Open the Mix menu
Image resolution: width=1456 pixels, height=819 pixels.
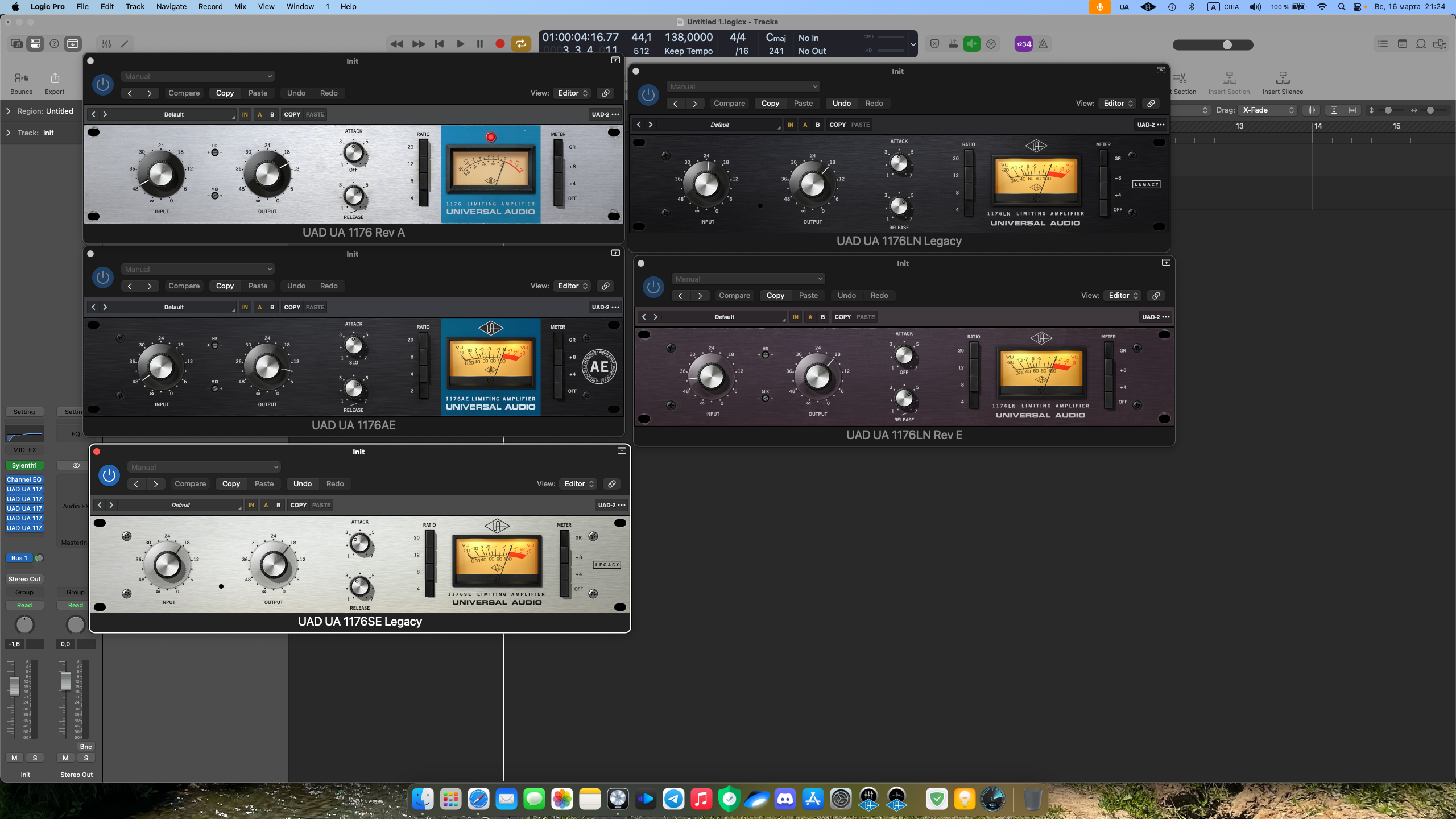point(240,7)
